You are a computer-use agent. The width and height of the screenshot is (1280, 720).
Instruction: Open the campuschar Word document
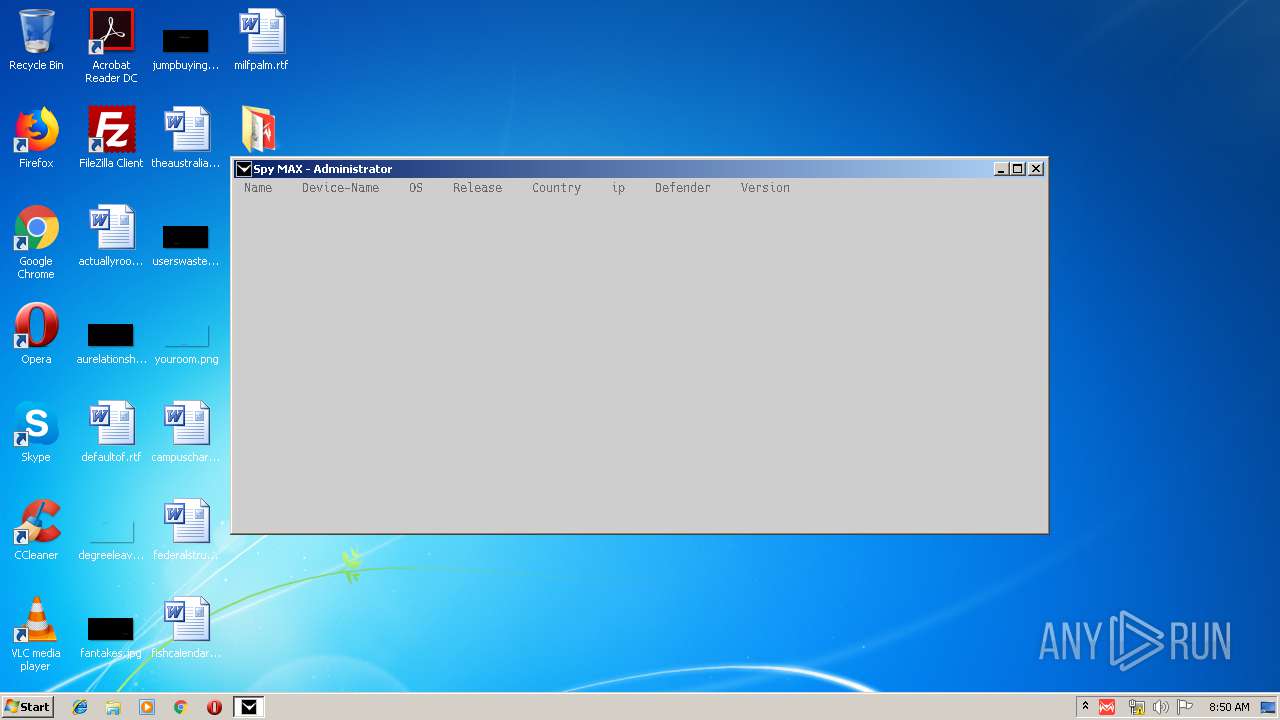(x=186, y=432)
